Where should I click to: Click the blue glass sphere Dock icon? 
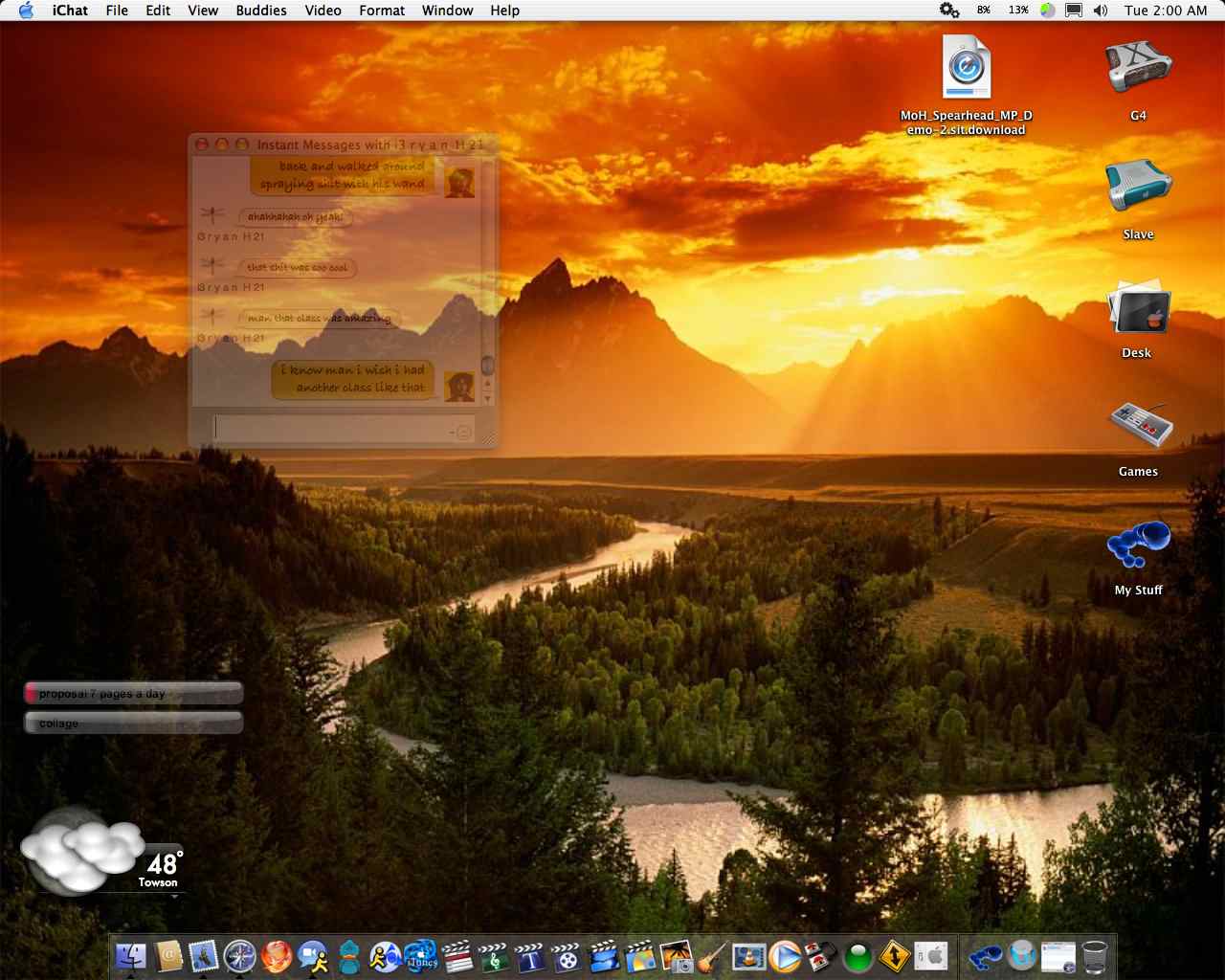point(1022,955)
